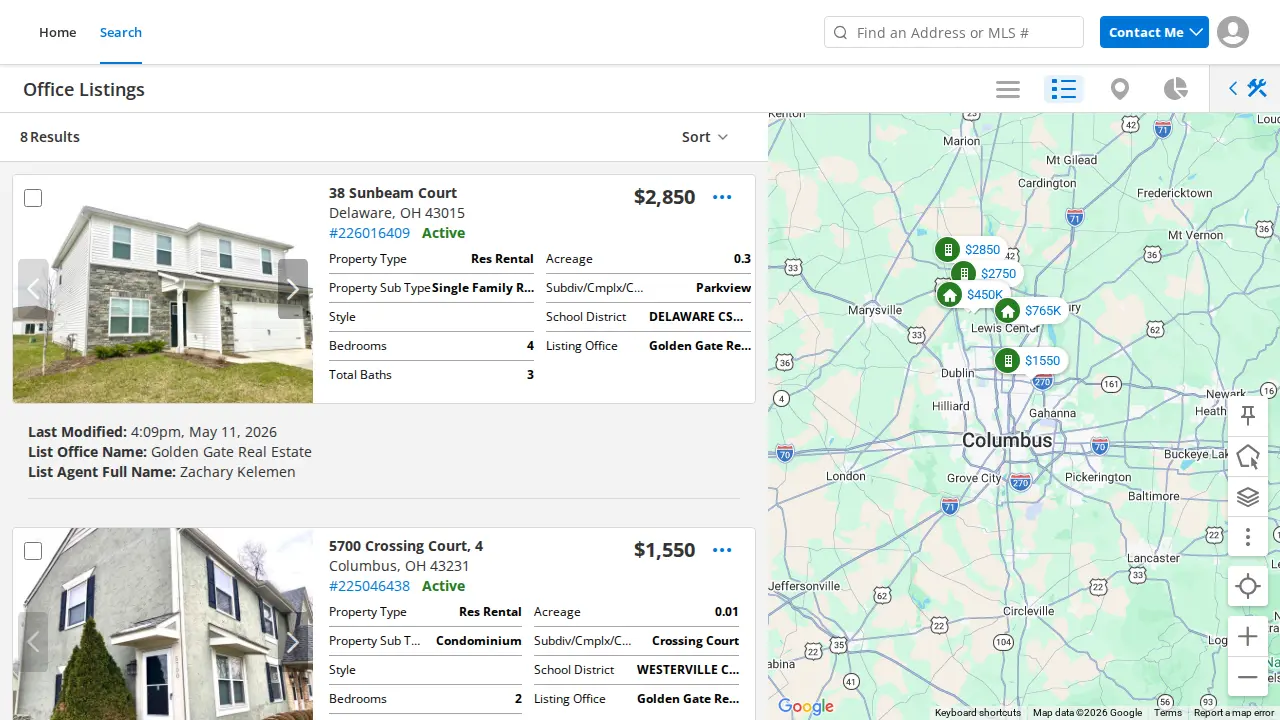
Task: Open the Sort dropdown
Action: pos(705,137)
